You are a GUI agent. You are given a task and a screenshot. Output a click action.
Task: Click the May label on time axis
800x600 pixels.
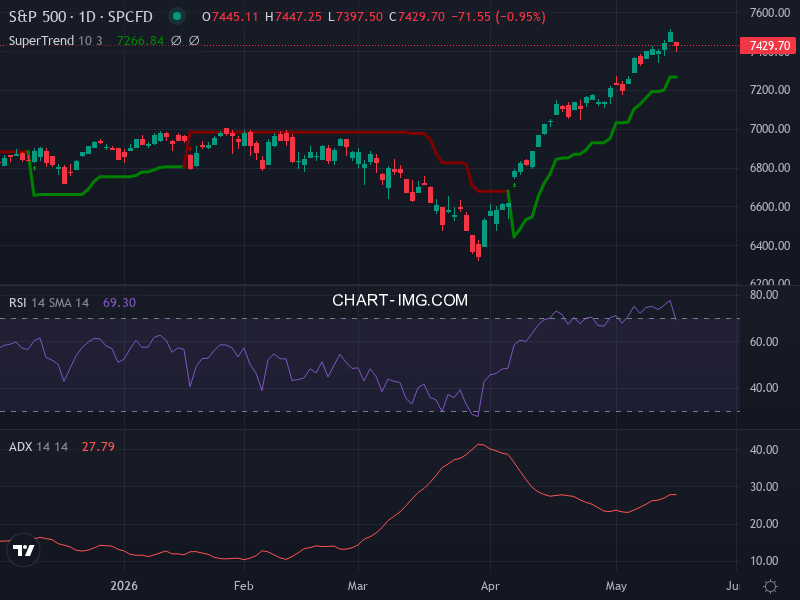point(616,586)
